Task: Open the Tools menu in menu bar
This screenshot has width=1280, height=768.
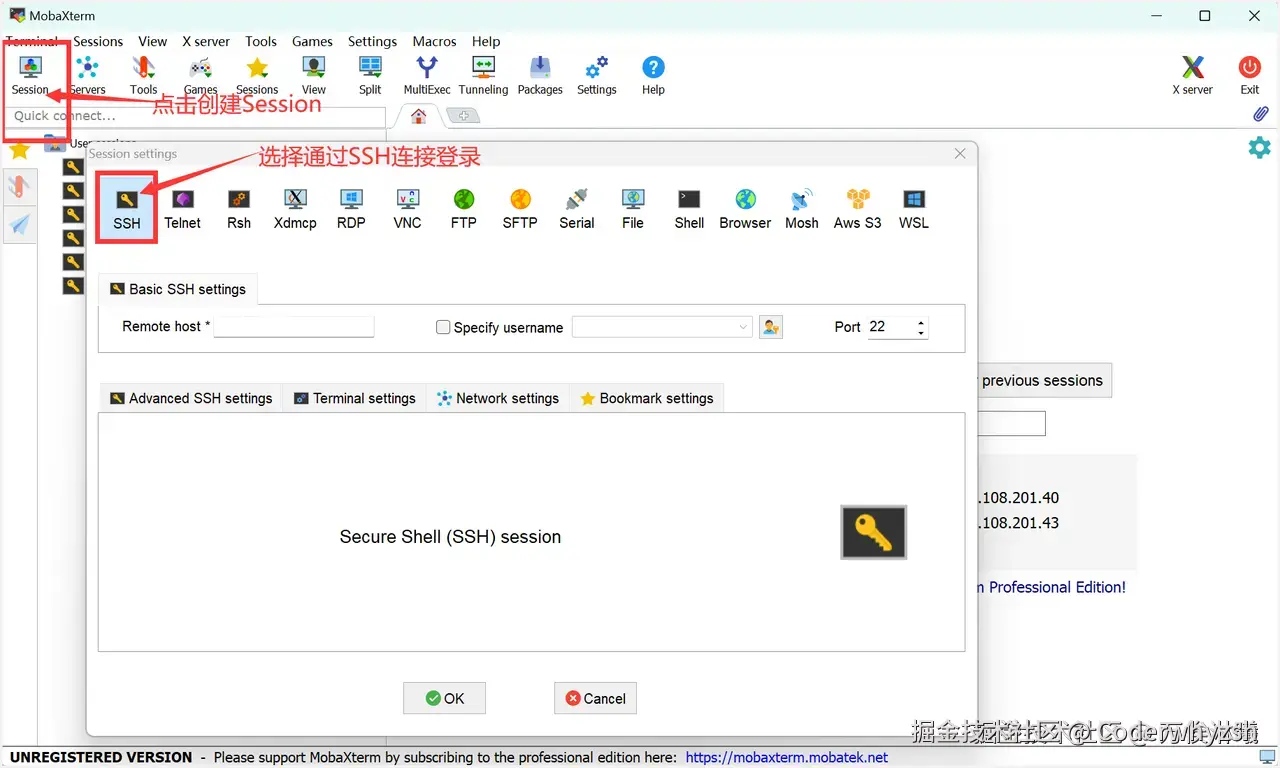Action: pos(261,41)
